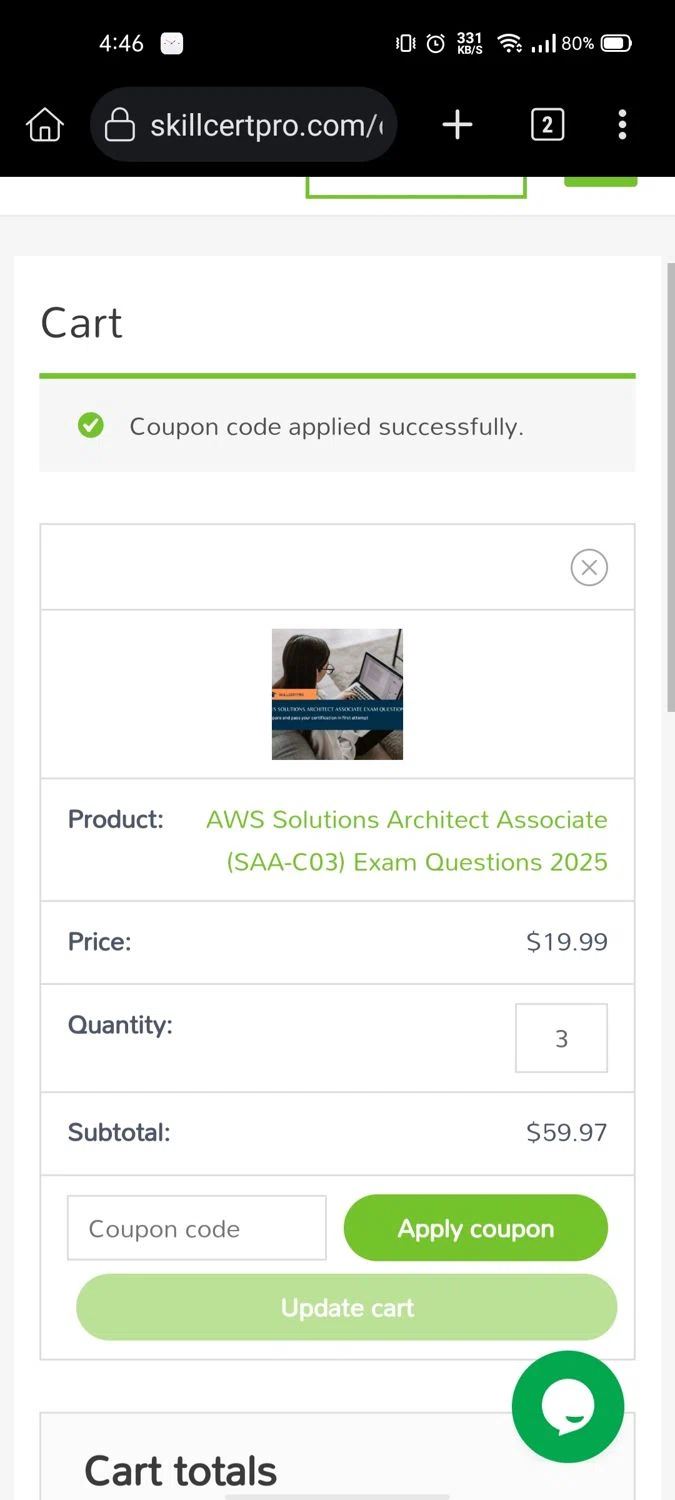Remove the AWS product using the circled X
Viewport: 675px width, 1500px height.
tap(589, 567)
